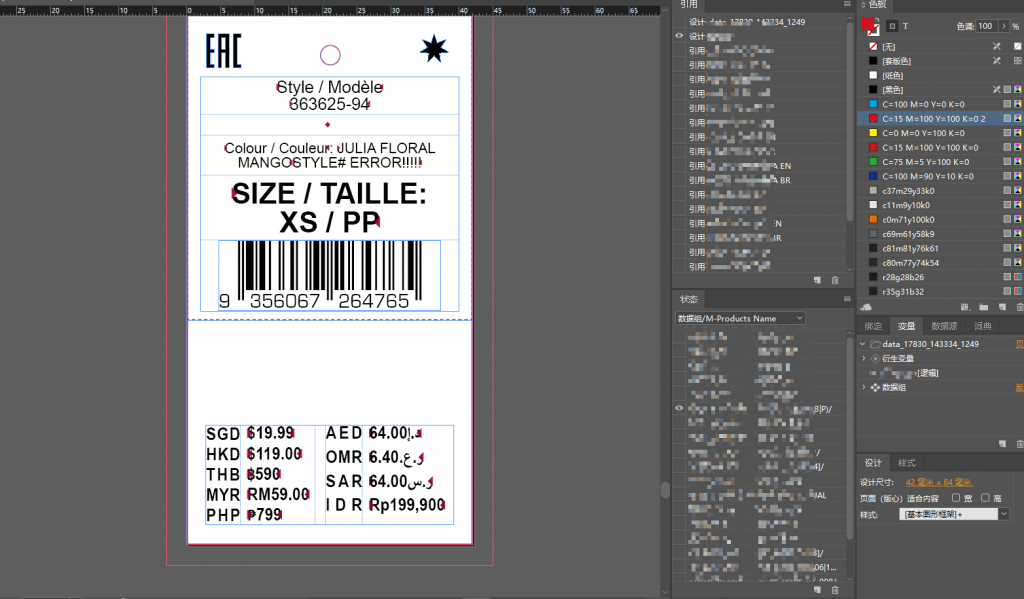1024x599 pixels.
Task: Select the r28g28b26 swatch row
Action: pyautogui.click(x=939, y=277)
